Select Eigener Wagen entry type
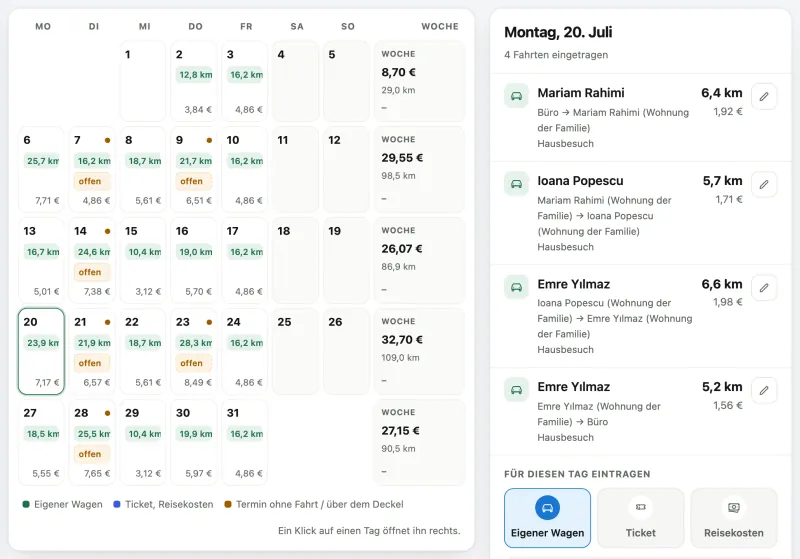The height and width of the screenshot is (559, 800). coord(547,518)
